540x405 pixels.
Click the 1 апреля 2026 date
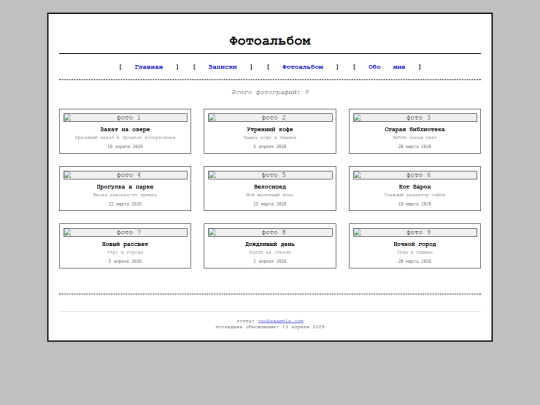point(270,261)
